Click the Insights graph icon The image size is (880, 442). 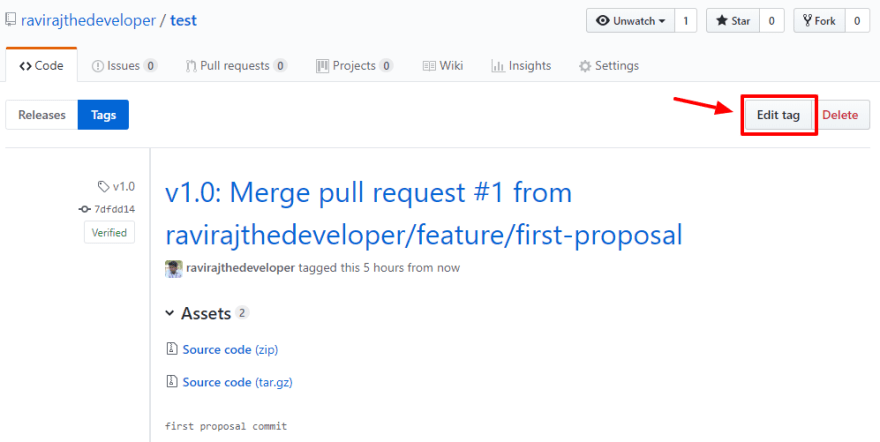pos(498,66)
